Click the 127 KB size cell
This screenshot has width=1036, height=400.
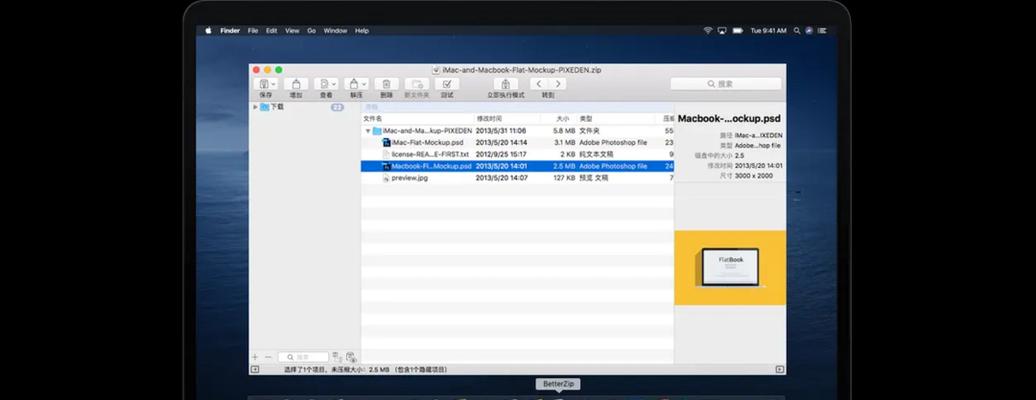(564, 179)
